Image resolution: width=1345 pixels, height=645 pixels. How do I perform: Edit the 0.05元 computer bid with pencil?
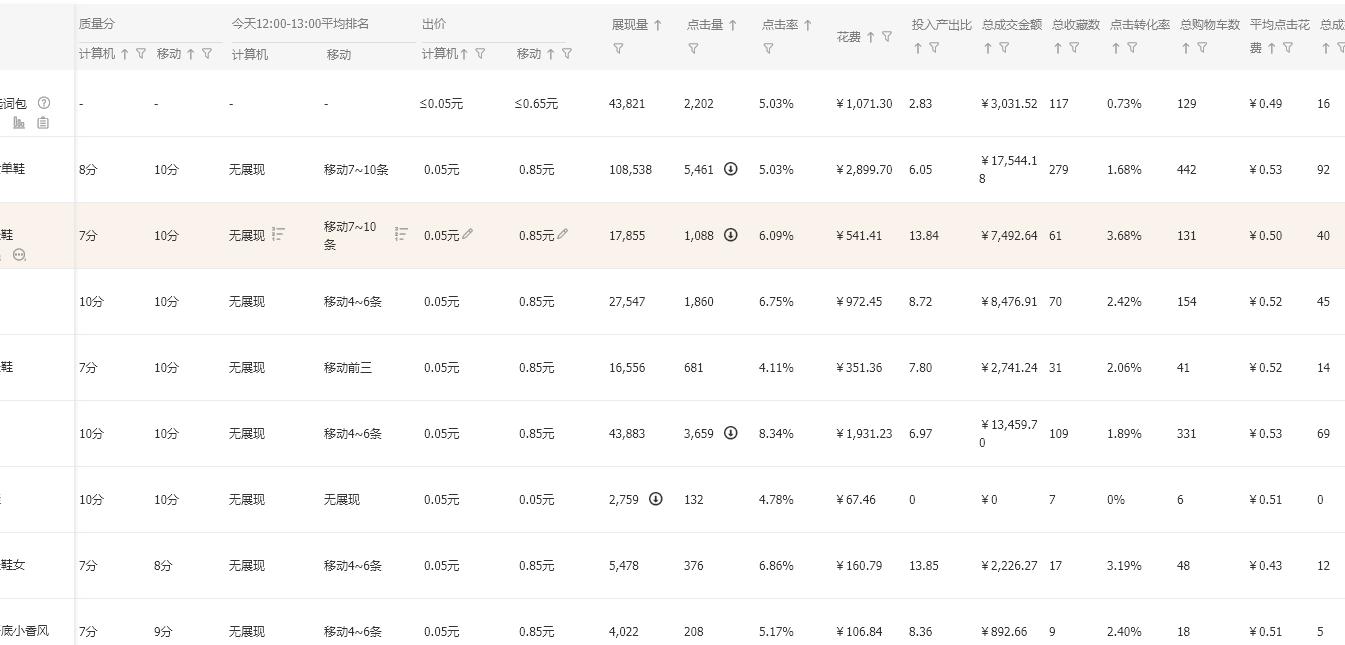[x=468, y=234]
